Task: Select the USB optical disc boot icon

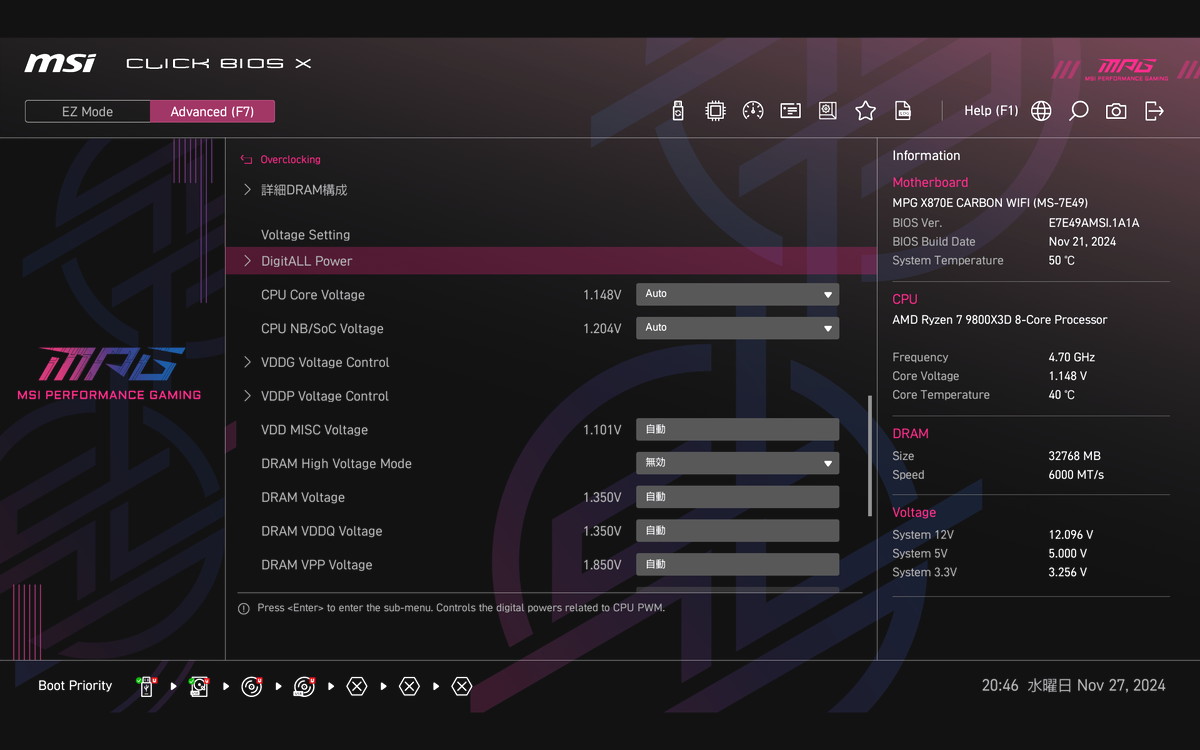Action: tap(304, 686)
